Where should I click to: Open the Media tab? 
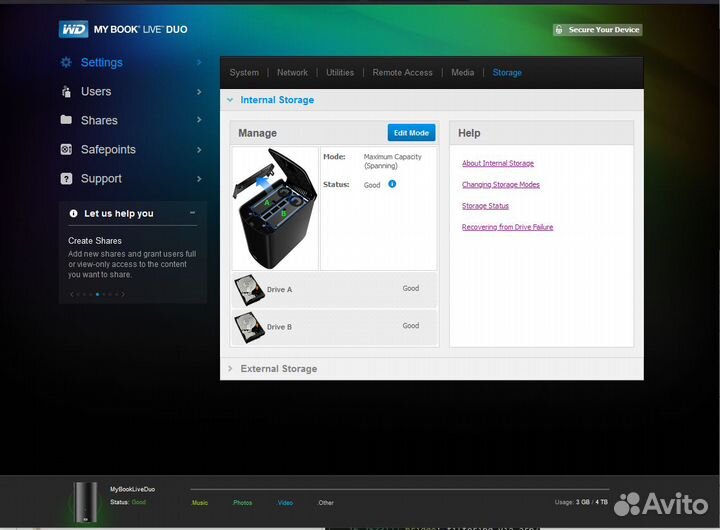tap(462, 73)
